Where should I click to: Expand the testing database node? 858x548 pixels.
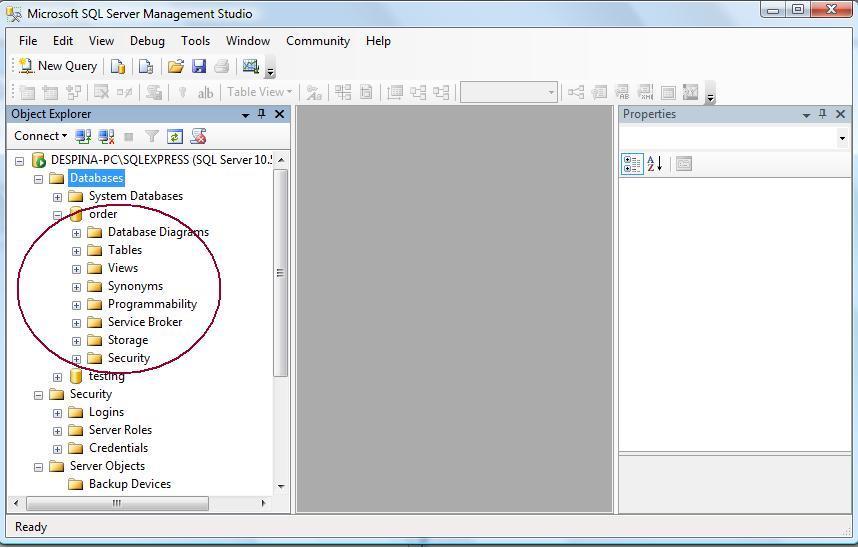(x=57, y=377)
